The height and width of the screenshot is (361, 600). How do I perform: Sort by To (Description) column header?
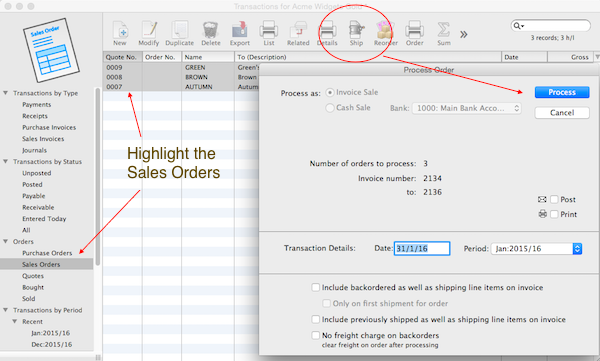coord(368,57)
